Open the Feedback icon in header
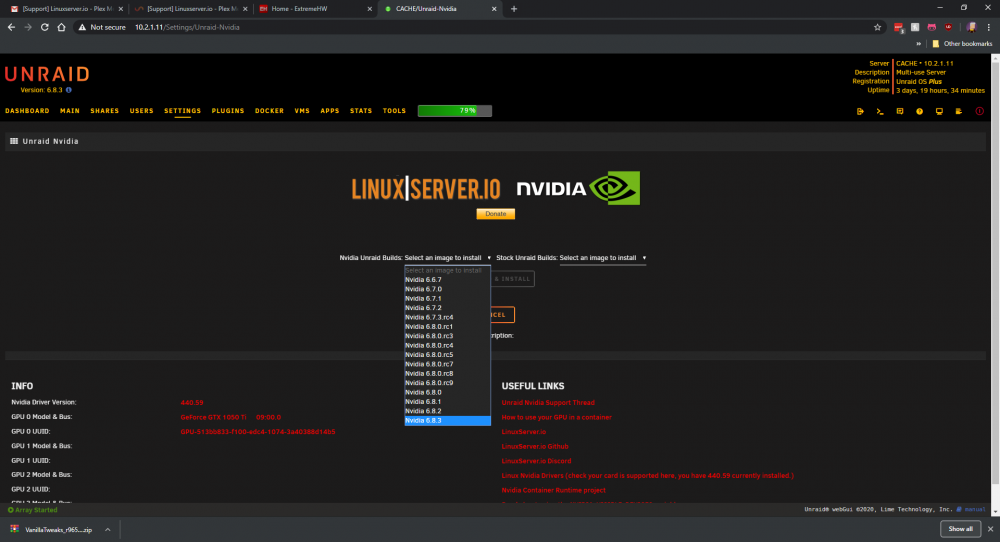Image resolution: width=1000 pixels, height=542 pixels. click(x=899, y=112)
